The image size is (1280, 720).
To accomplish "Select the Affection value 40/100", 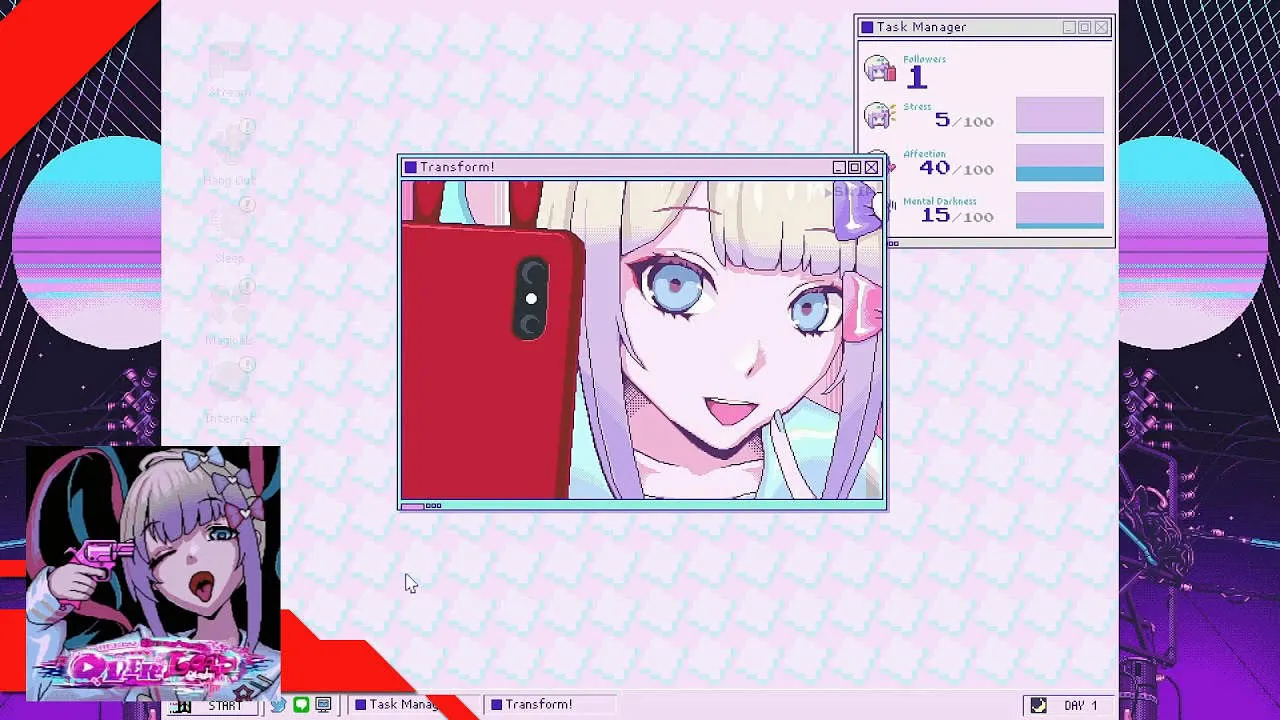I will coord(956,168).
